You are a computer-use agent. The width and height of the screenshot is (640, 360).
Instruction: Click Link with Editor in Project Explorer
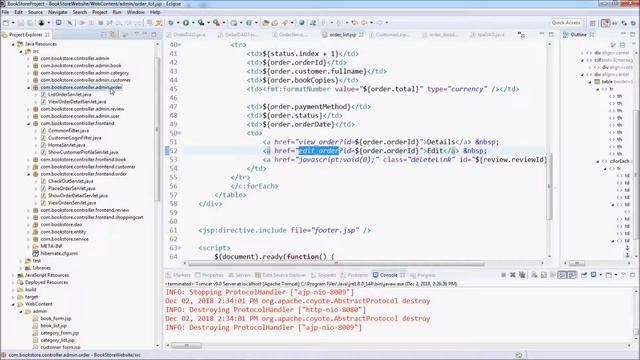112,35
